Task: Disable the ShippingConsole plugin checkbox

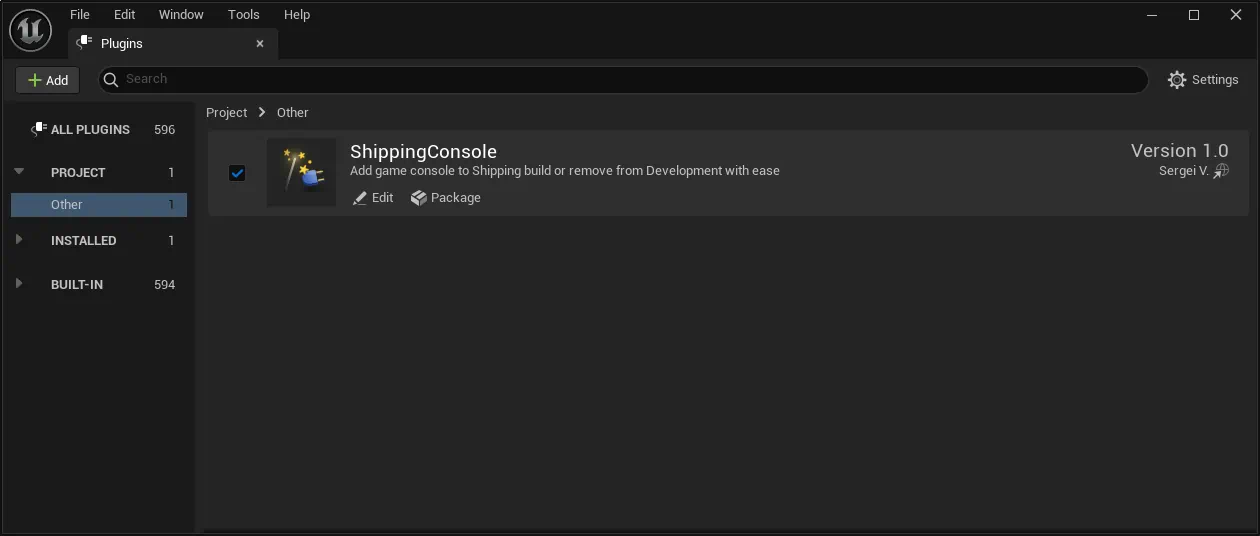Action: tap(237, 173)
